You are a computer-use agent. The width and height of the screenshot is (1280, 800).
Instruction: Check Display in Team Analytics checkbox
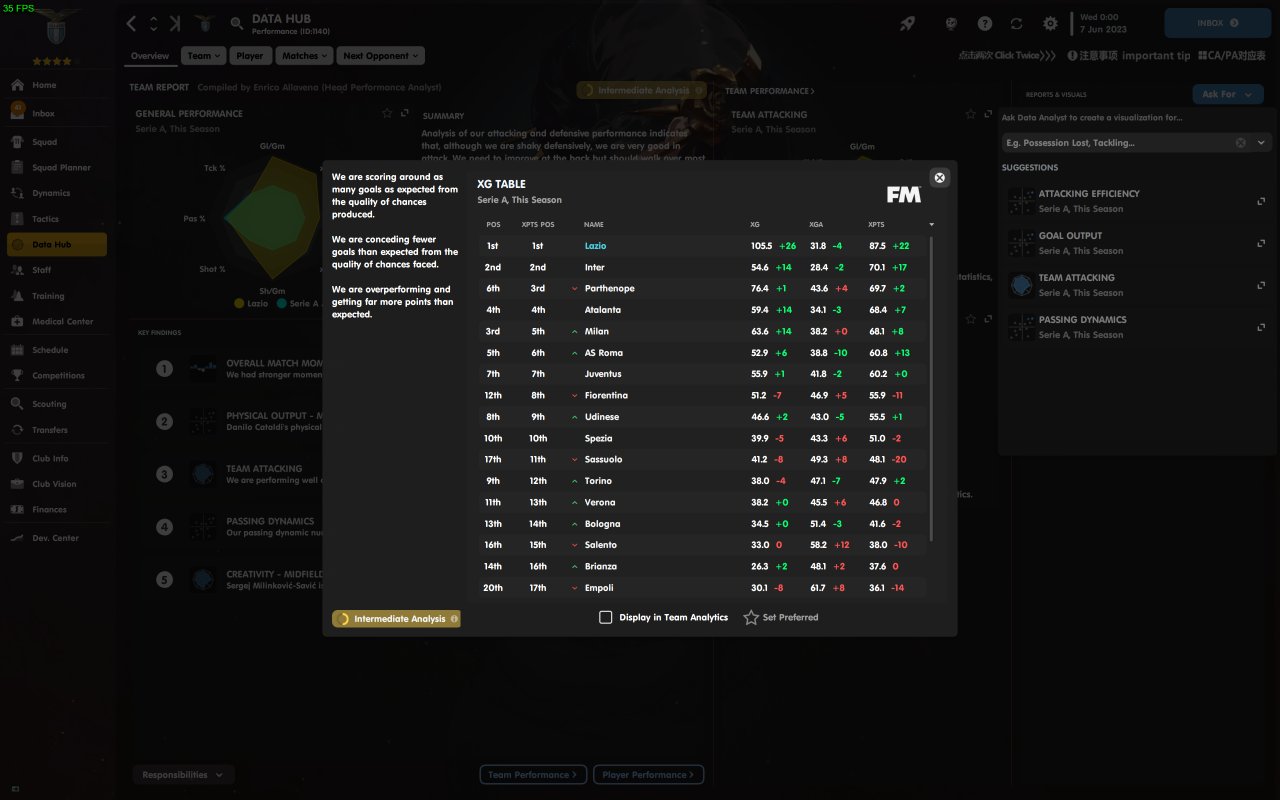pos(605,617)
